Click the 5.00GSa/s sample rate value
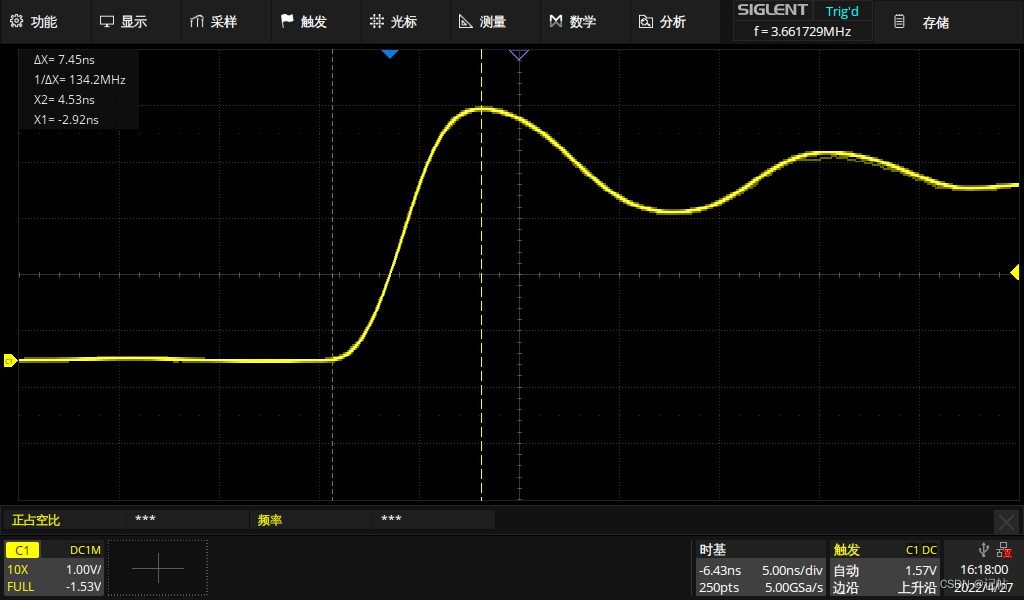Screen dimensions: 1024x600 pos(794,588)
